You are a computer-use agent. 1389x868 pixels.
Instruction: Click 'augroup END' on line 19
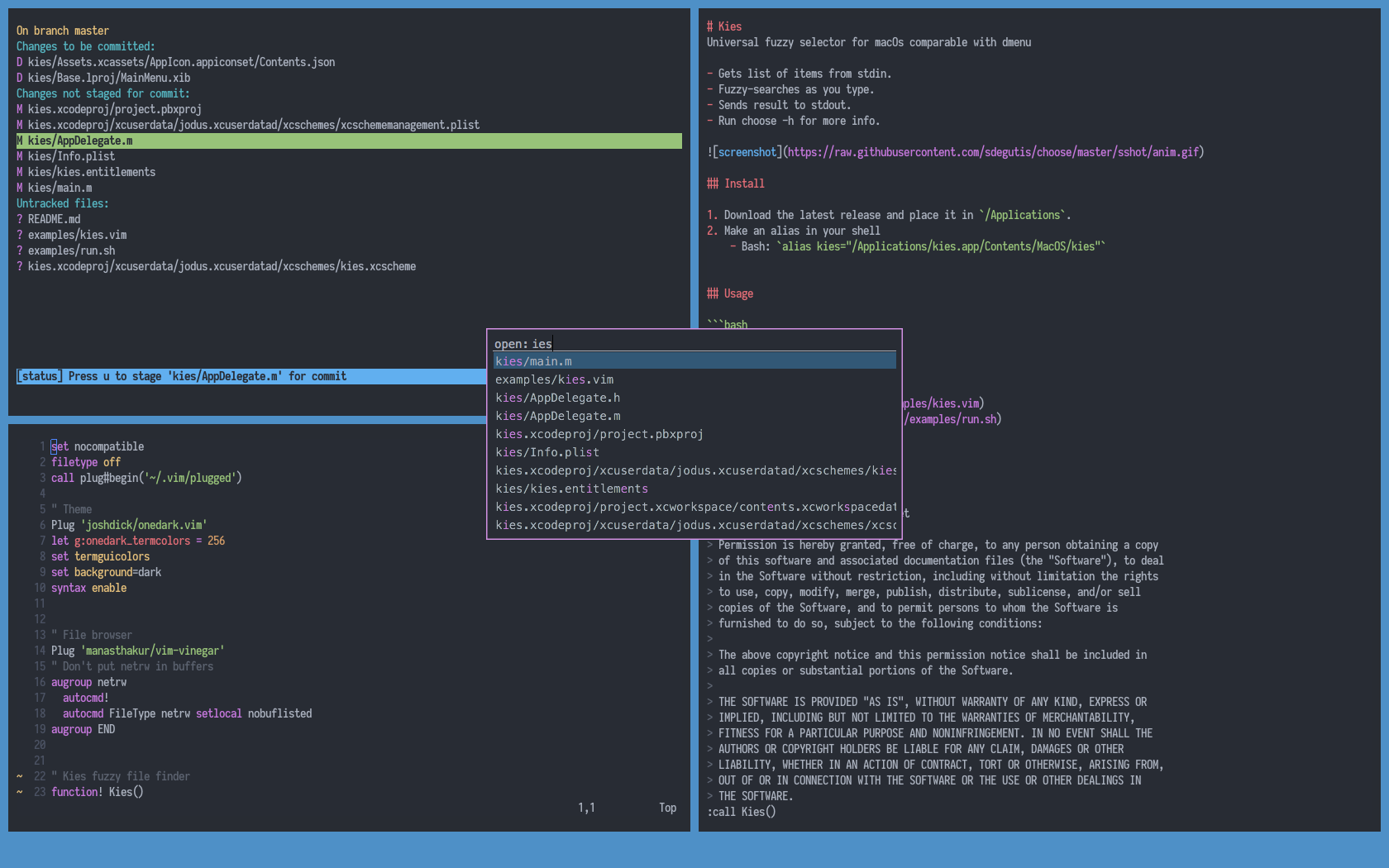pyautogui.click(x=84, y=729)
